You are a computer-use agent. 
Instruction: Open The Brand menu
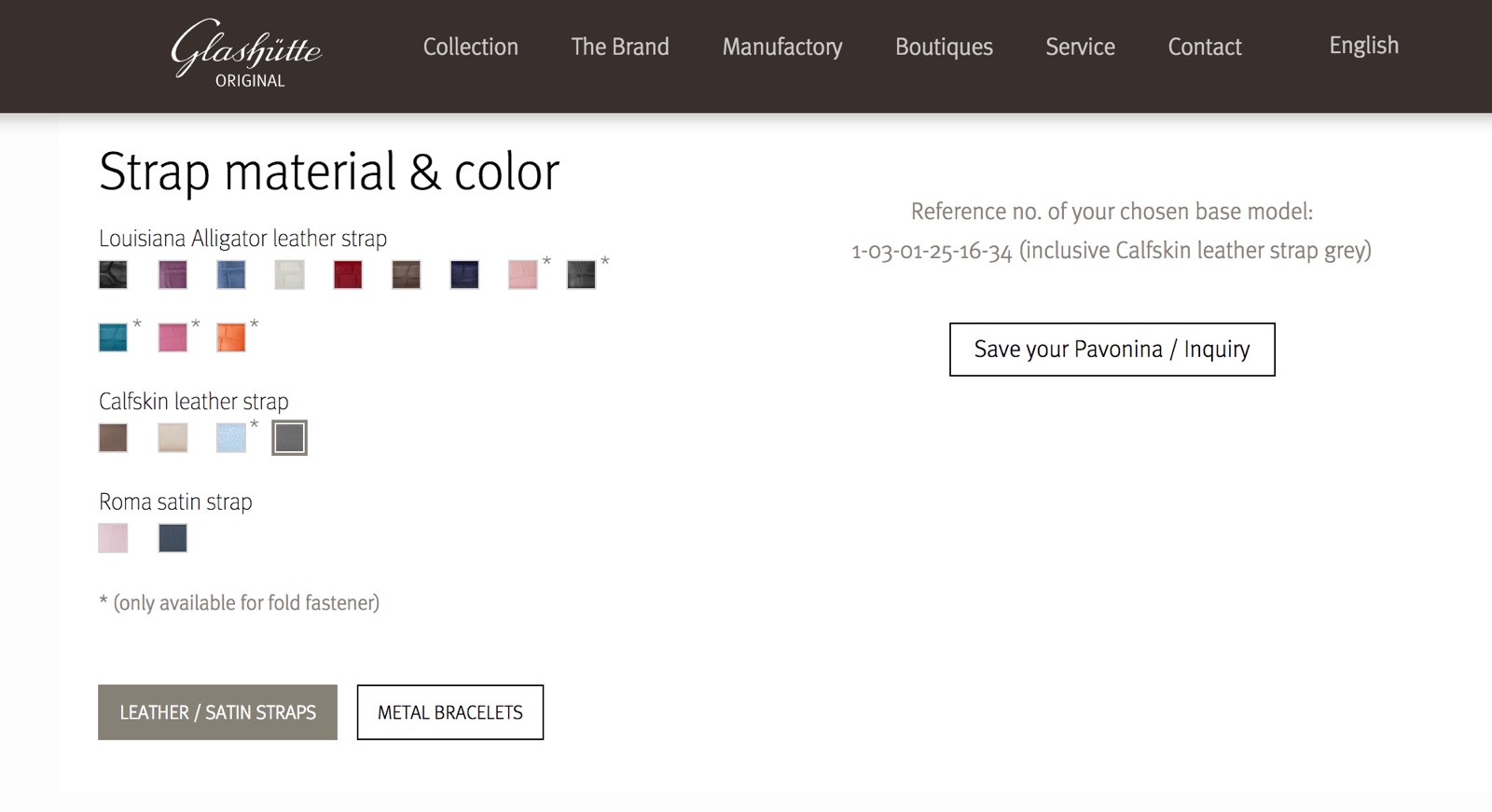620,47
